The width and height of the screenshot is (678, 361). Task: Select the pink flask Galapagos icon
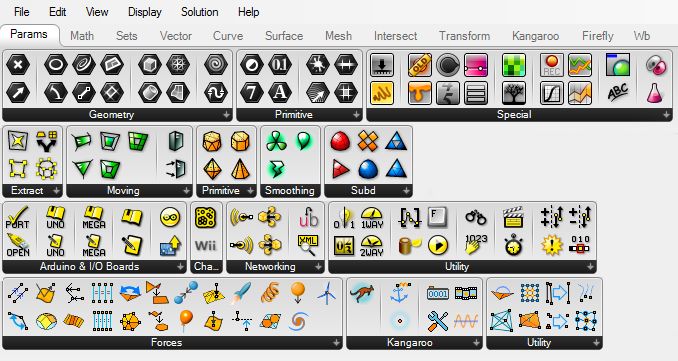[x=655, y=93]
